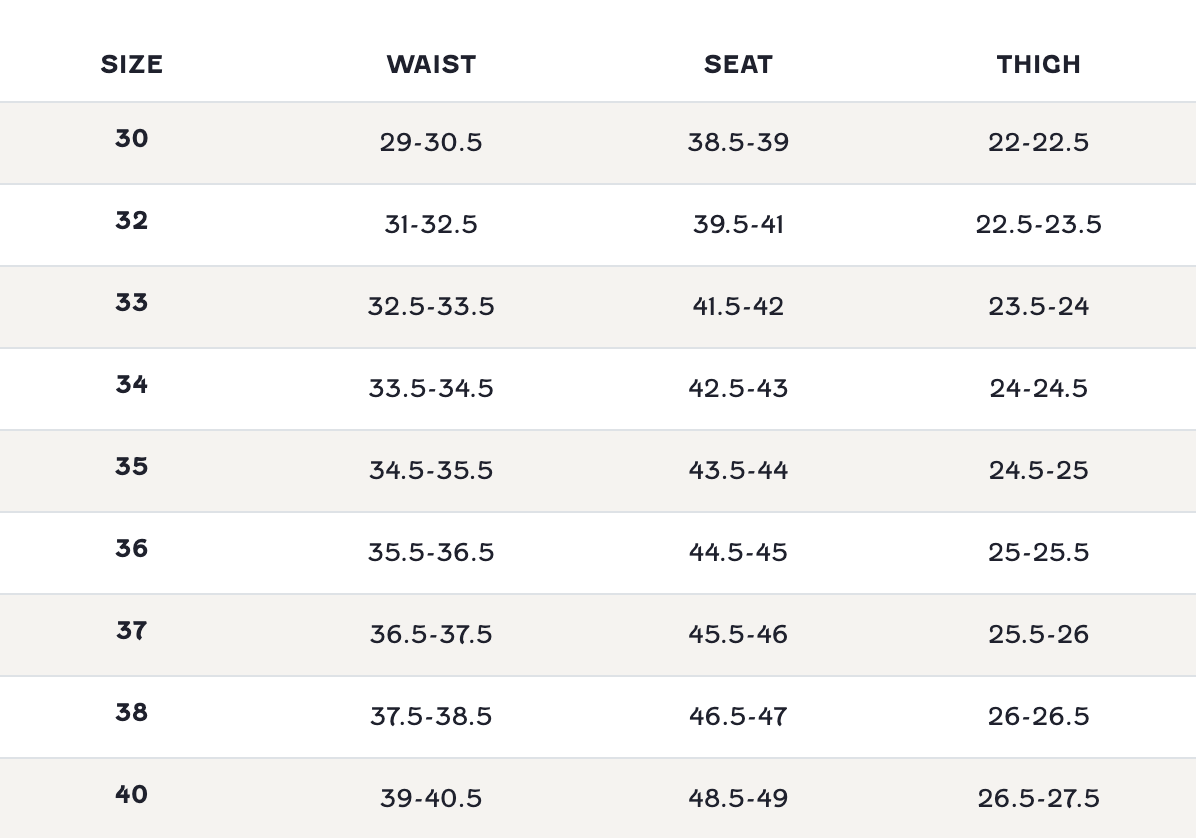The image size is (1196, 838).
Task: Select size 30 row label
Action: point(131,139)
